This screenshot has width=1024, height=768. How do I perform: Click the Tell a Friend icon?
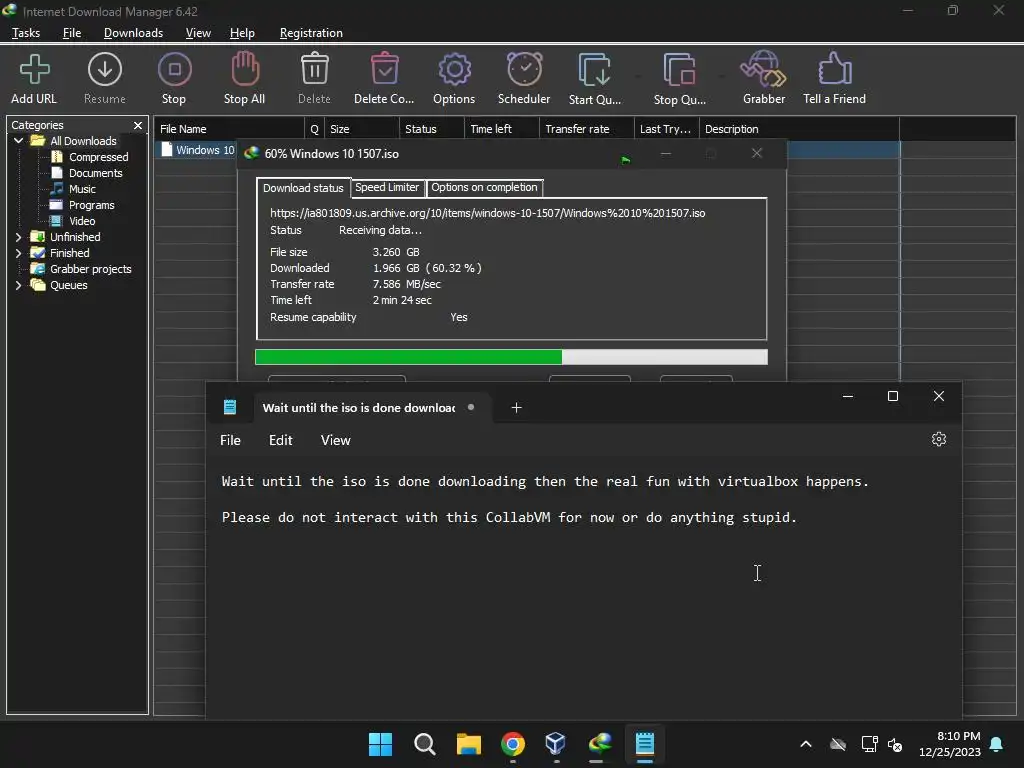click(x=834, y=69)
